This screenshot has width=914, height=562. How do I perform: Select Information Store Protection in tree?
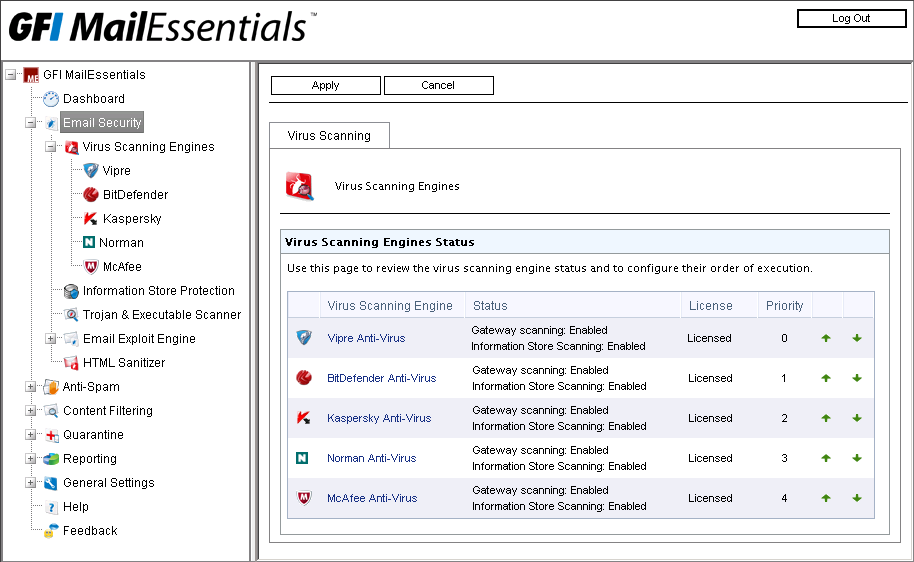(x=159, y=291)
